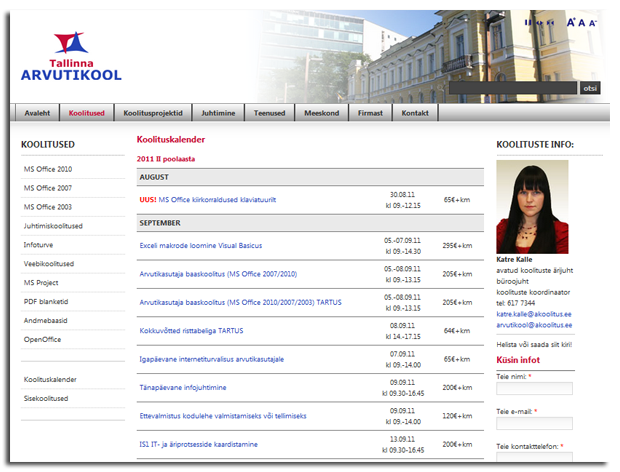
Task: Select the Kontakt tab
Action: (415, 113)
